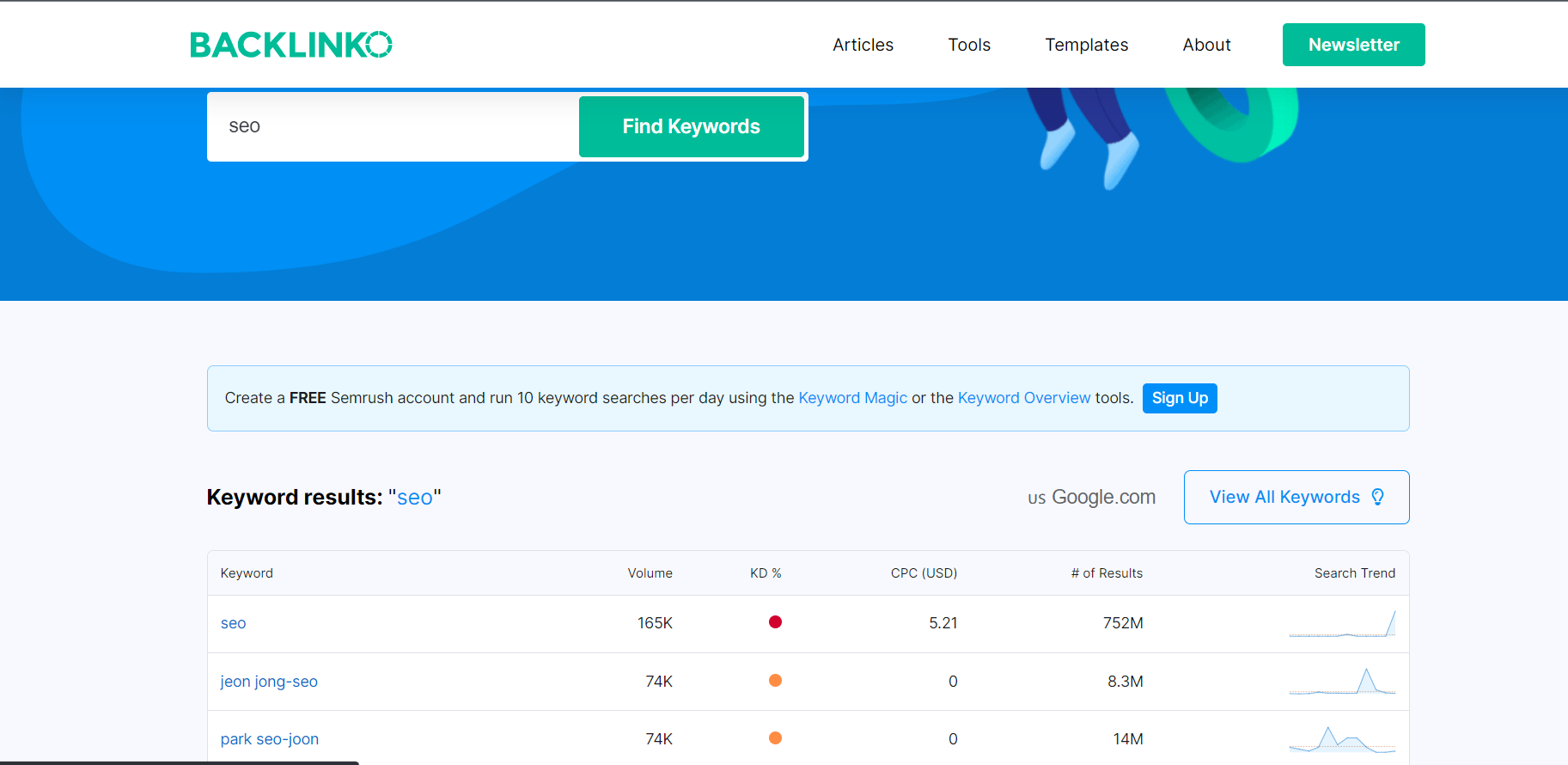Viewport: 1568px width, 765px height.
Task: Click the 752M results value
Action: tap(1123, 623)
